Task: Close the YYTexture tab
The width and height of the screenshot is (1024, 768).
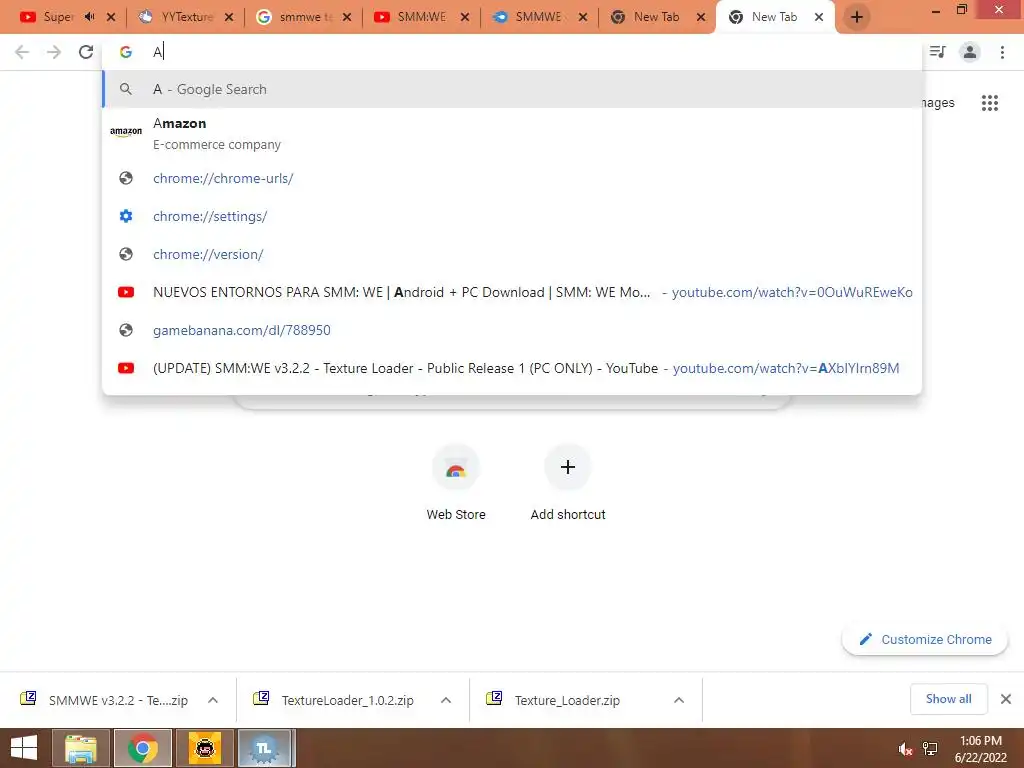Action: pos(229,17)
